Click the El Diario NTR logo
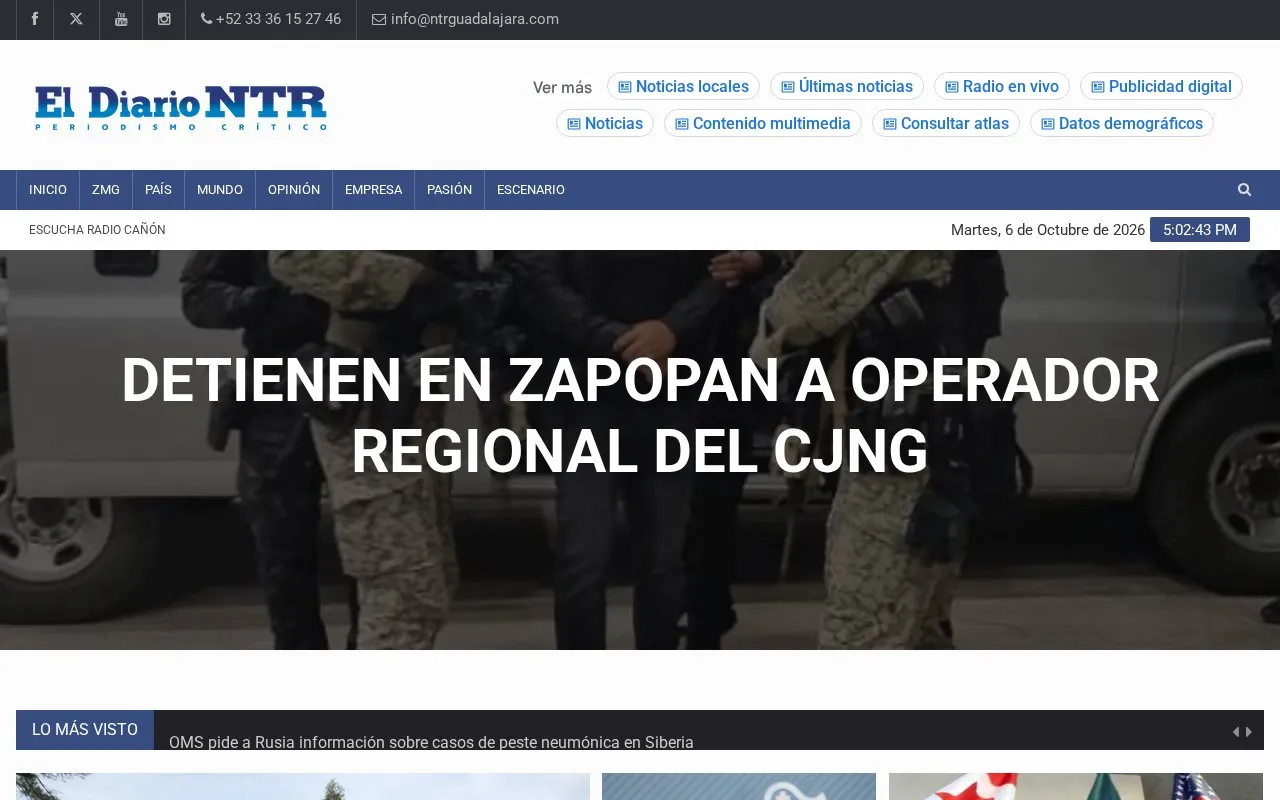The width and height of the screenshot is (1280, 800). coord(180,107)
